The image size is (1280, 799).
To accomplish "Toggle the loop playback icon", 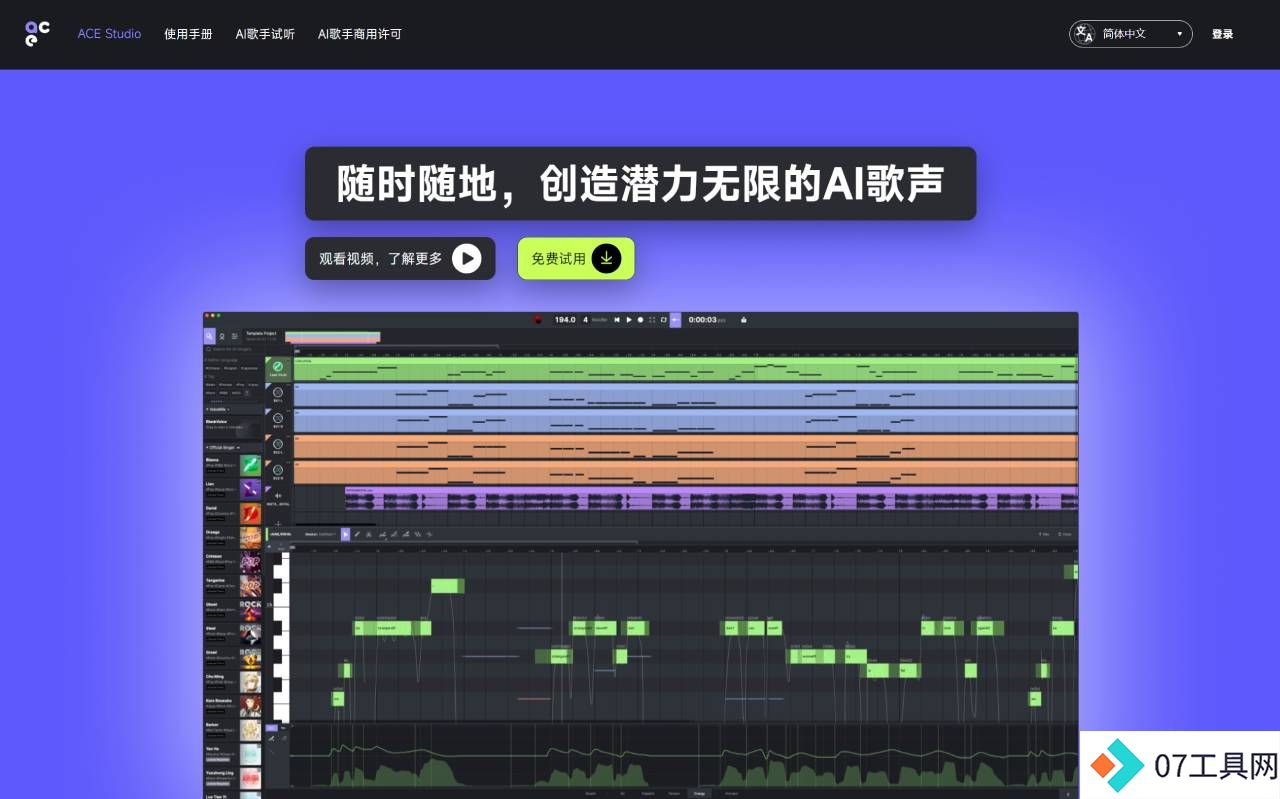I will (x=663, y=319).
